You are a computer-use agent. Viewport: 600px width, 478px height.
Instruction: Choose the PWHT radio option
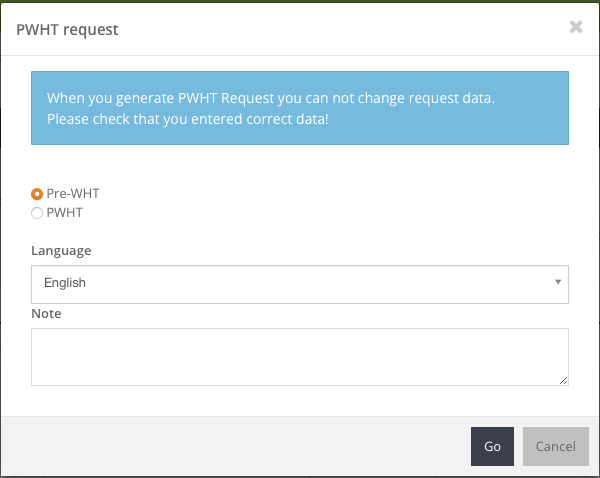point(37,212)
